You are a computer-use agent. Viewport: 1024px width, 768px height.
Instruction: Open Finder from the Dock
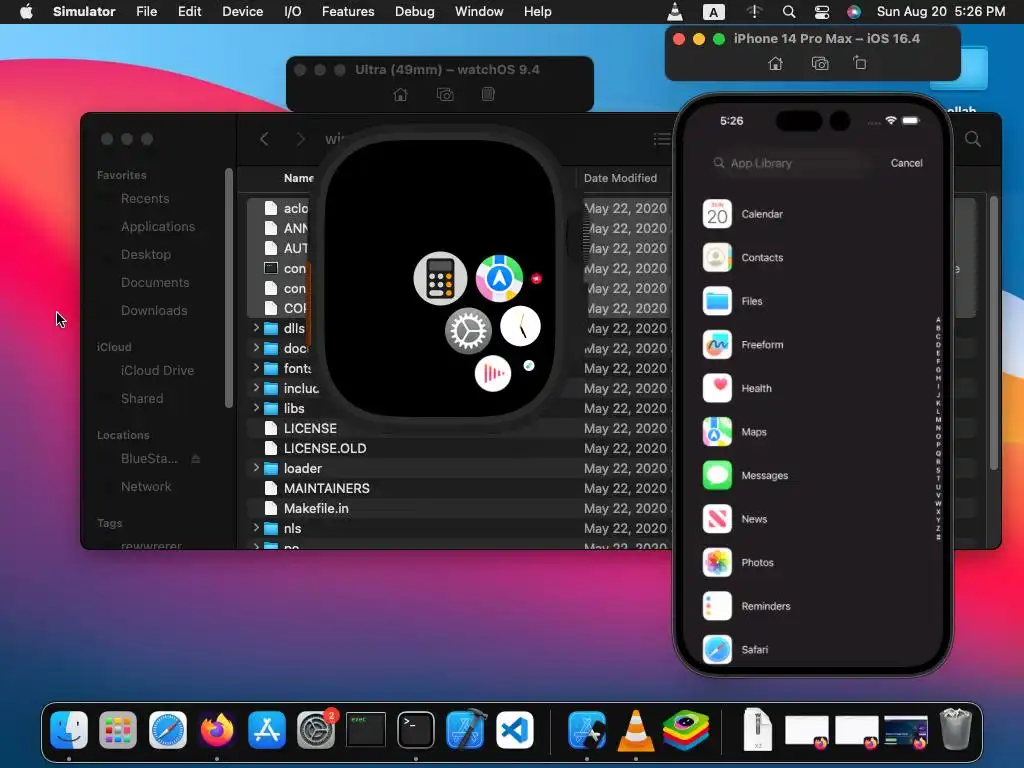click(x=69, y=729)
